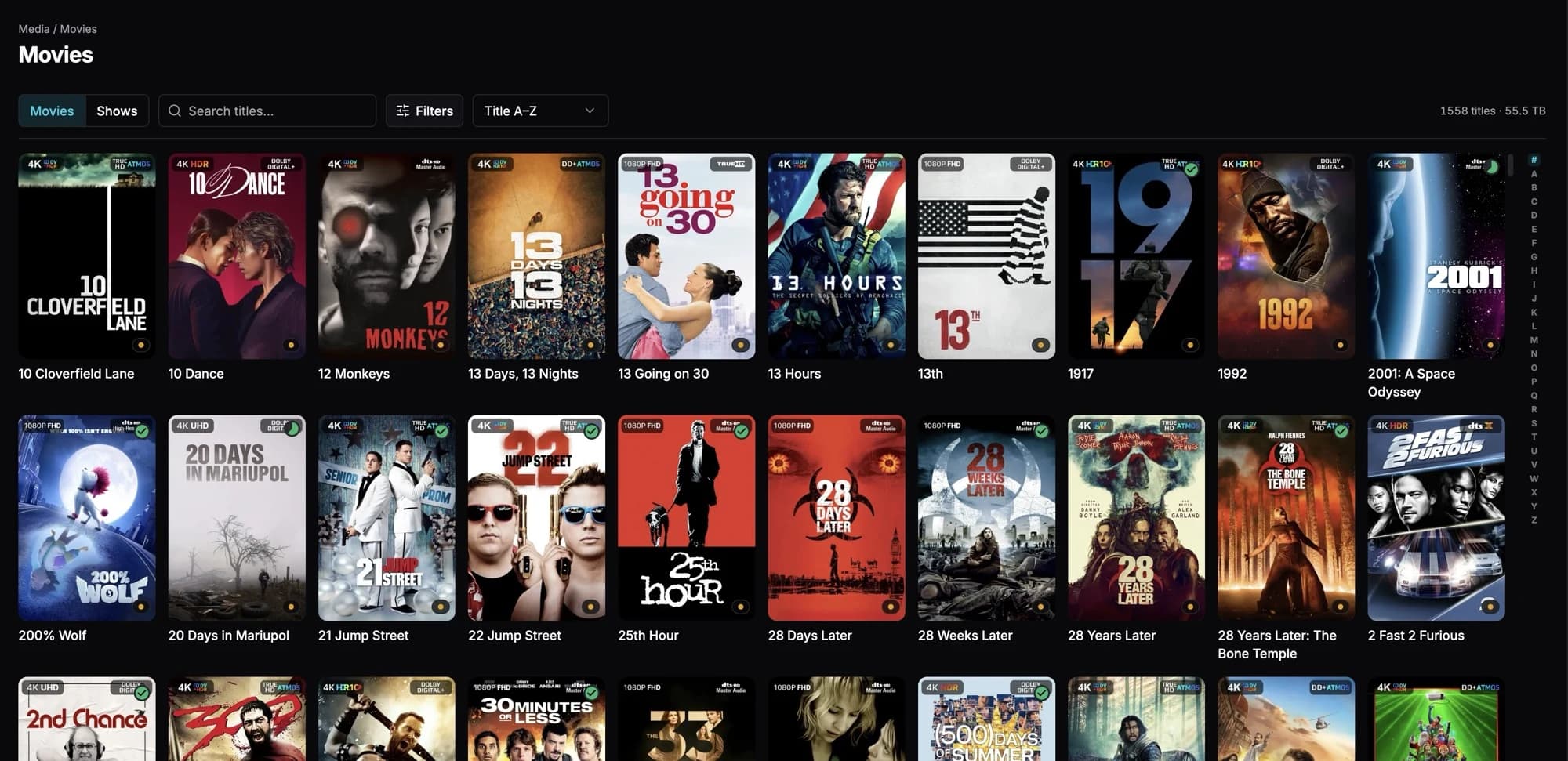Click the green checkmark on 28 Years Later: The Bone Temple

[1341, 430]
